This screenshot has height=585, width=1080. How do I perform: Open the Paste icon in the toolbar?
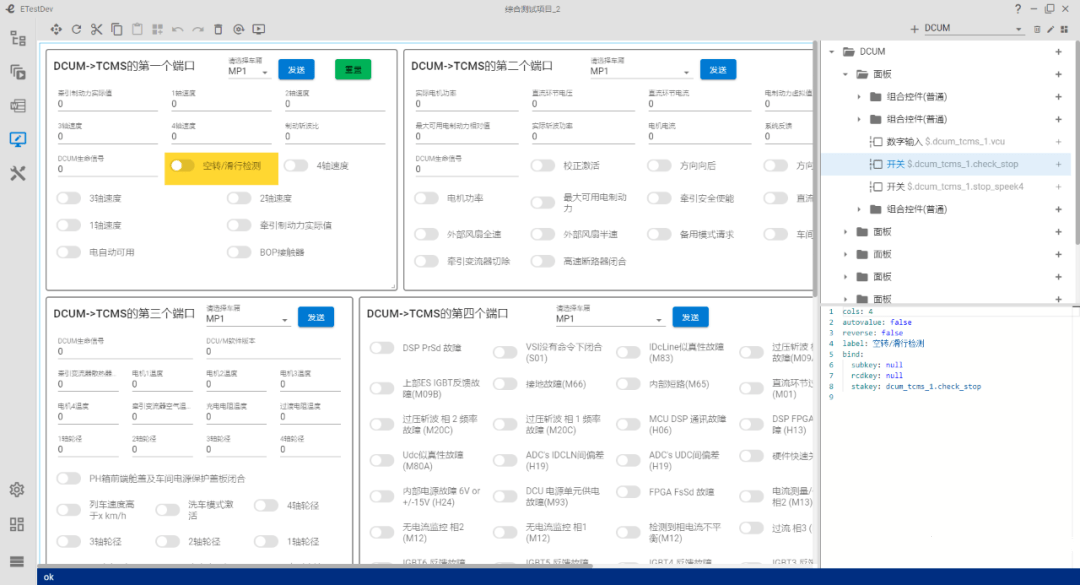[x=136, y=29]
